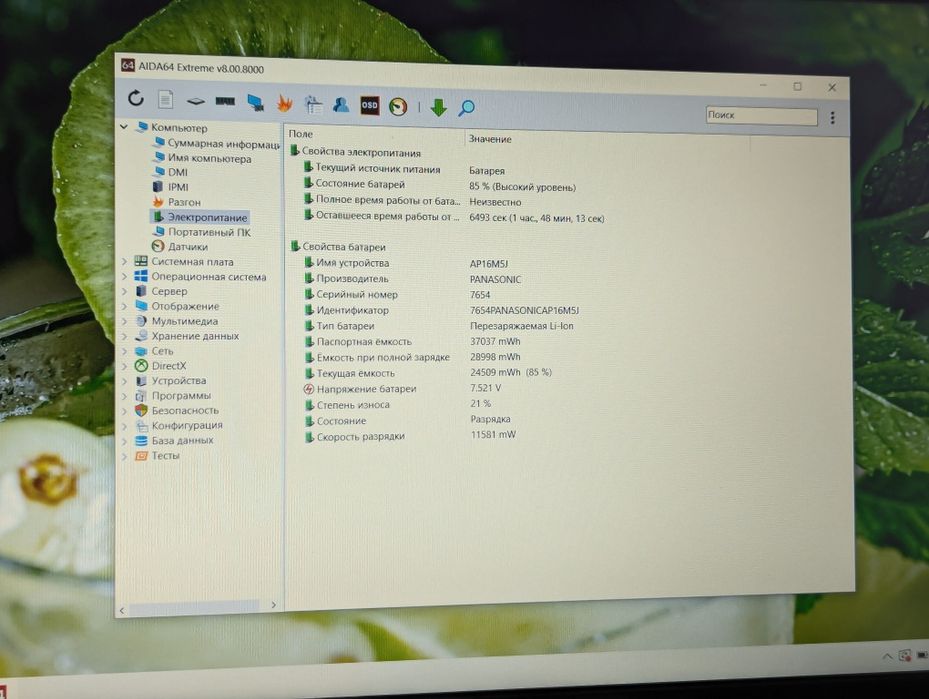Expand the DirectX tree node

point(124,366)
